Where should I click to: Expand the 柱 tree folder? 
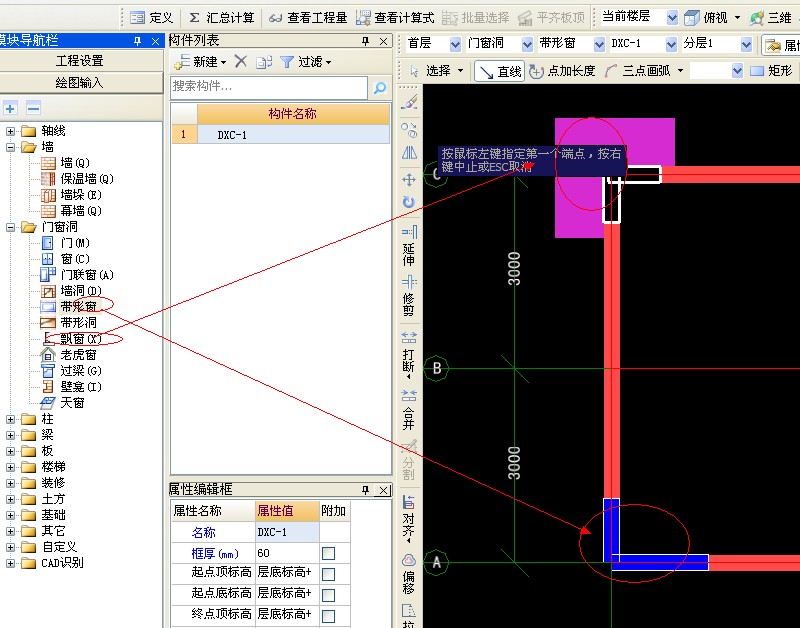click(x=10, y=419)
